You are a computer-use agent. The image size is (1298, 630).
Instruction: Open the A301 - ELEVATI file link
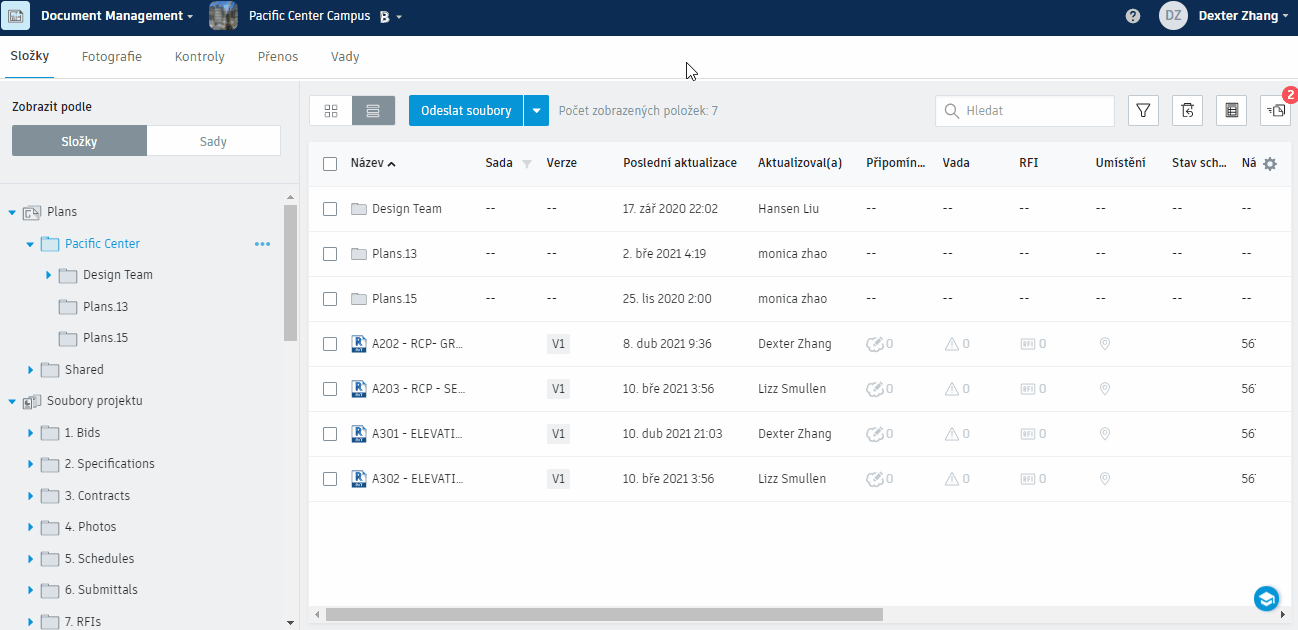(417, 434)
